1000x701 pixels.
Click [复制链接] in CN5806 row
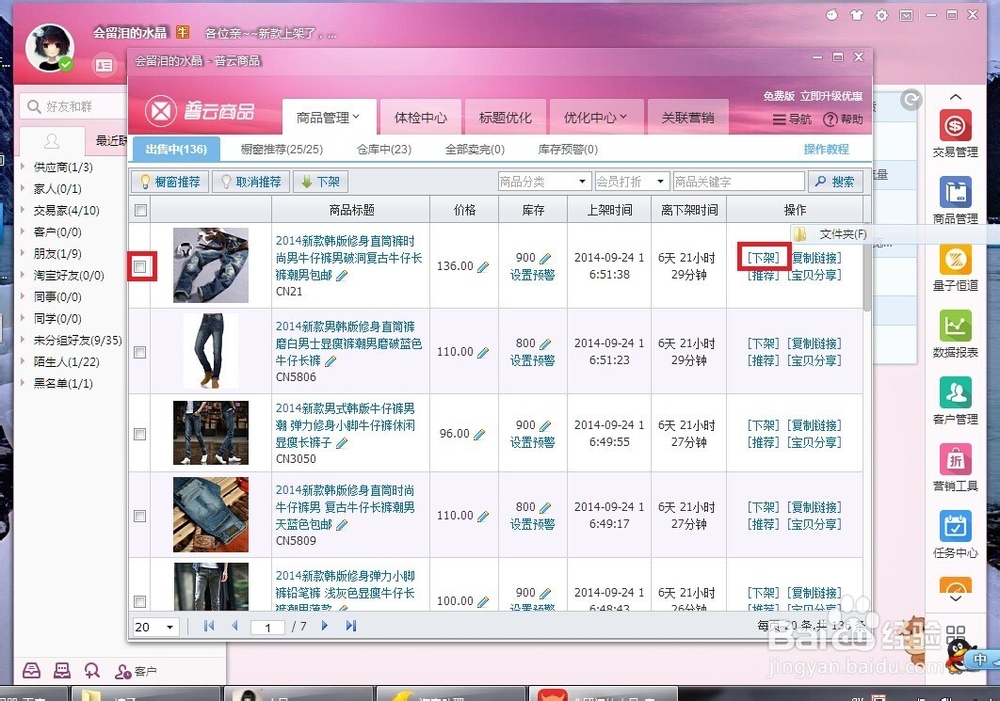click(x=814, y=343)
